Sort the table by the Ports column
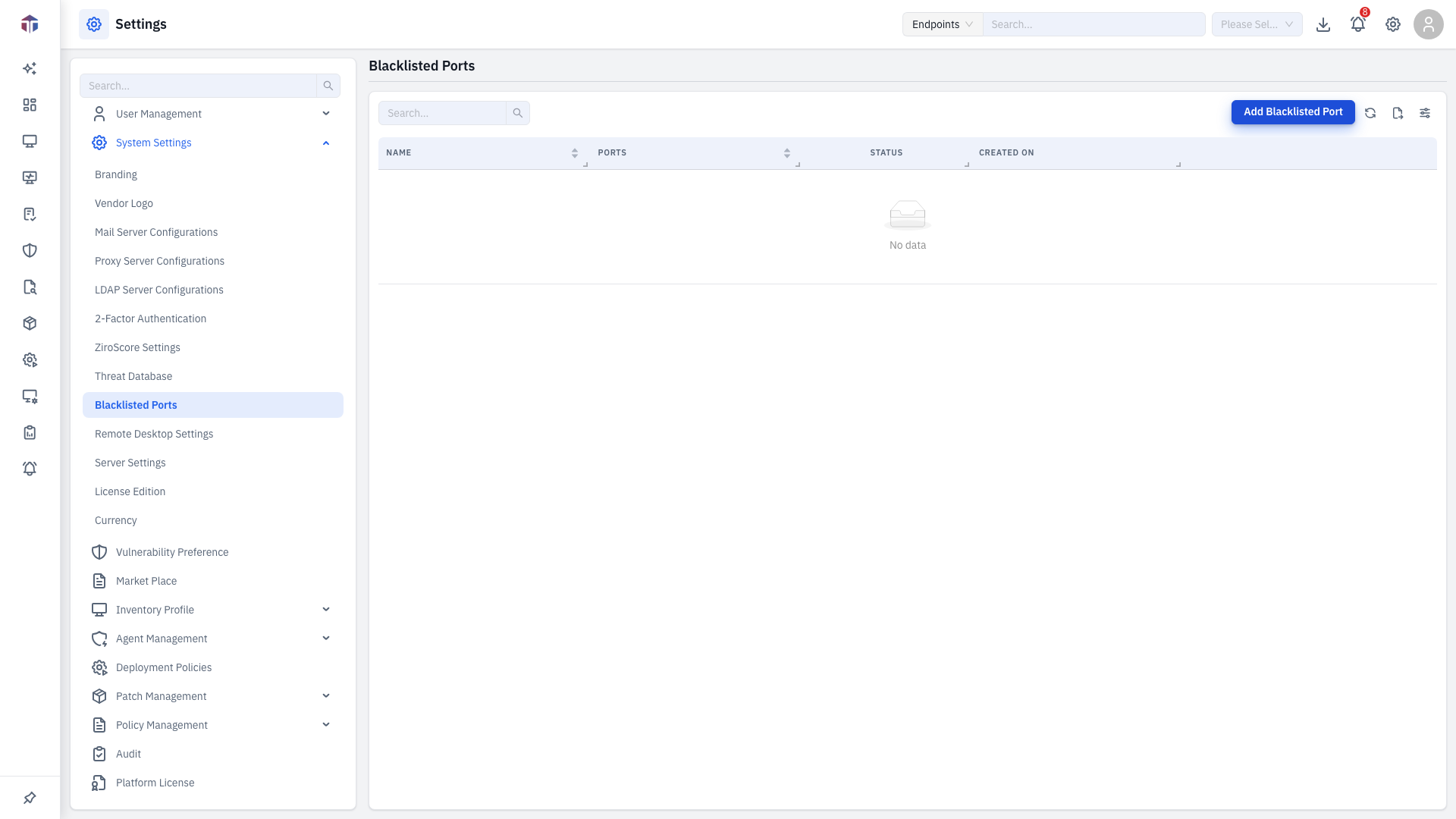Viewport: 1456px width, 819px height. [787, 153]
